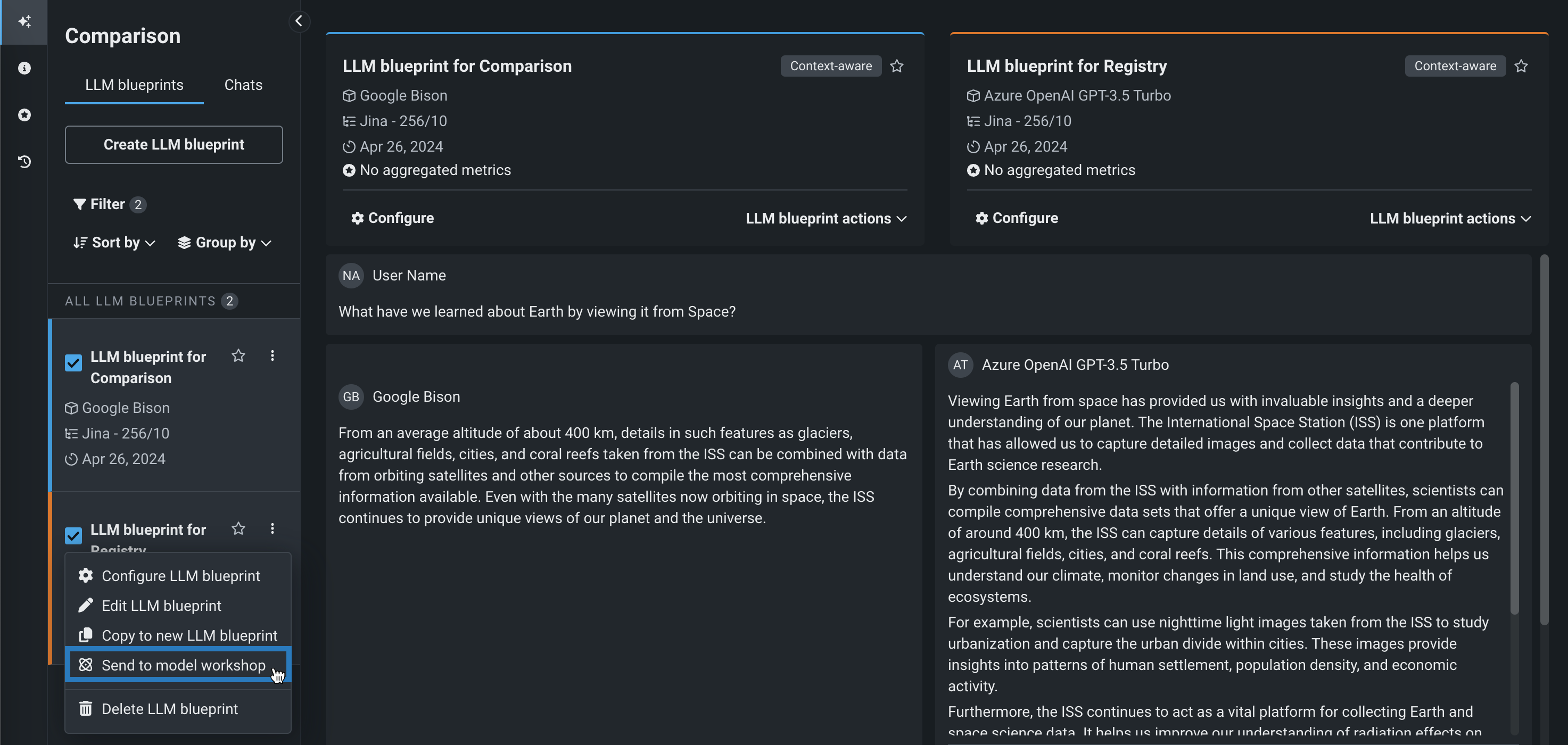Click Create LLM blueprint button
The image size is (1568, 745).
[174, 145]
